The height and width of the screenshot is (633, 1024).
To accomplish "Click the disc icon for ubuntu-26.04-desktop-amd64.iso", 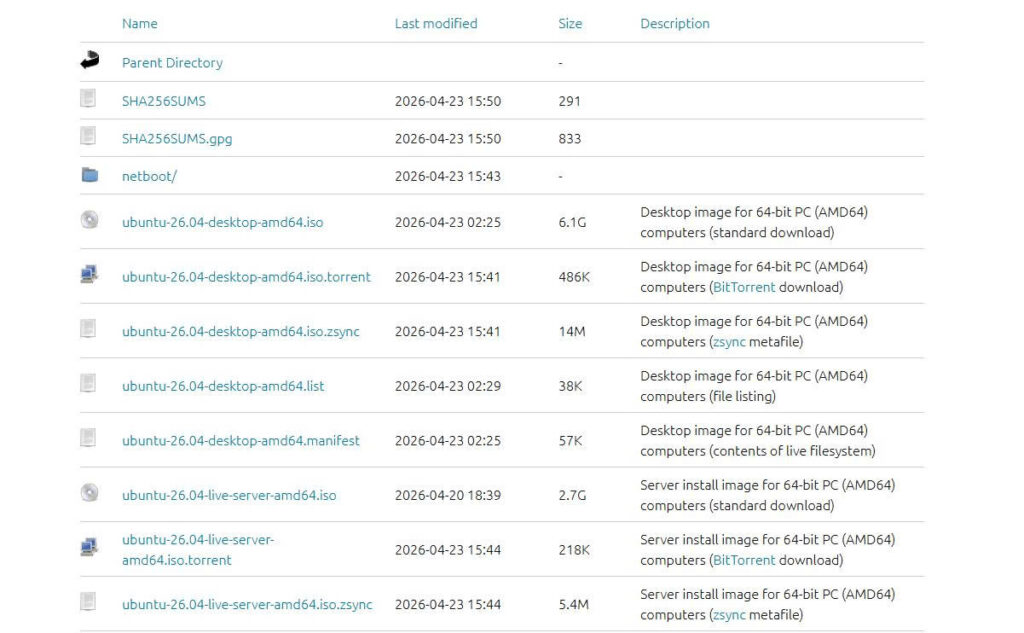I will pyautogui.click(x=89, y=219).
